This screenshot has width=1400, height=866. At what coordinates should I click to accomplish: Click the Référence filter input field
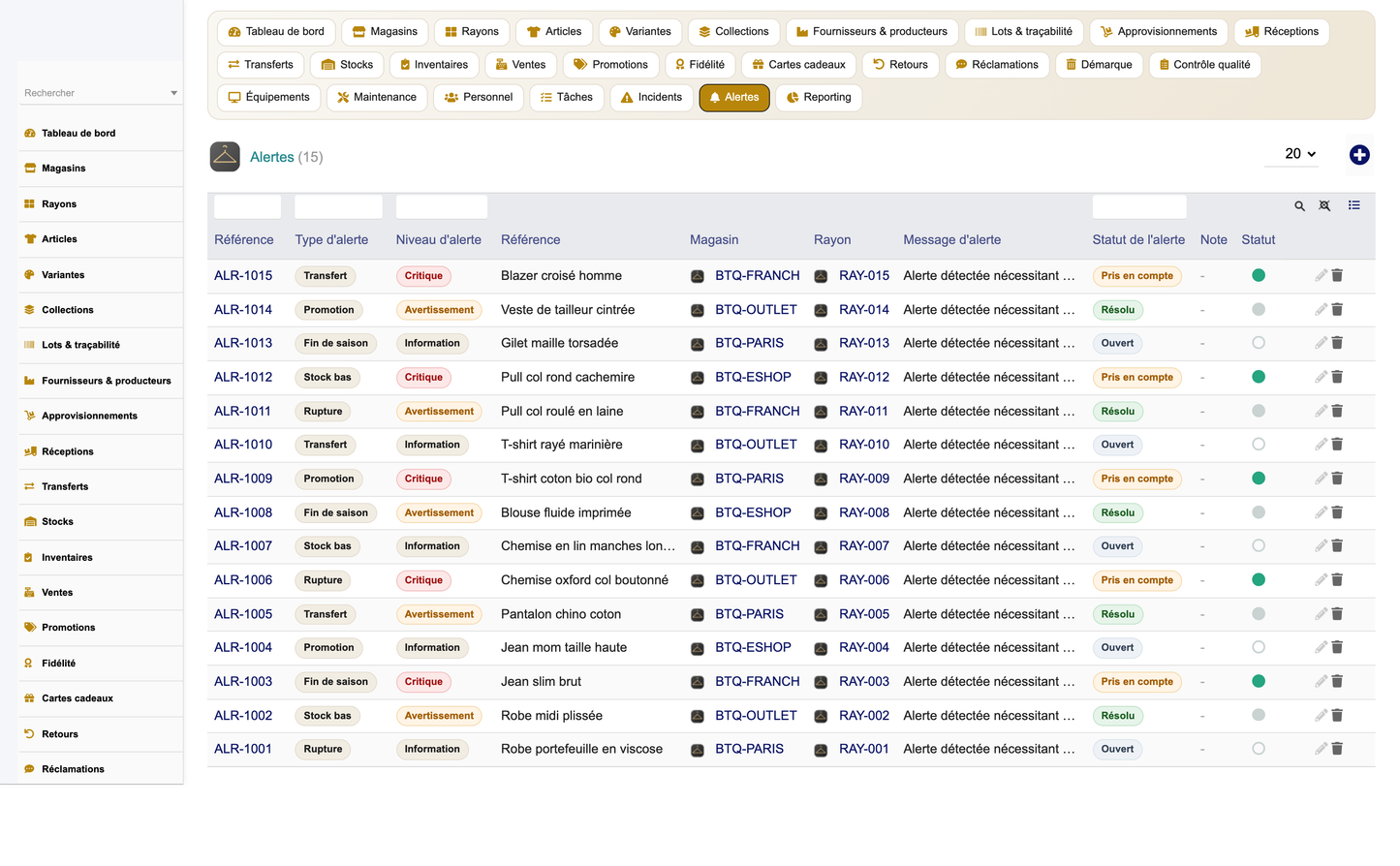click(x=247, y=206)
